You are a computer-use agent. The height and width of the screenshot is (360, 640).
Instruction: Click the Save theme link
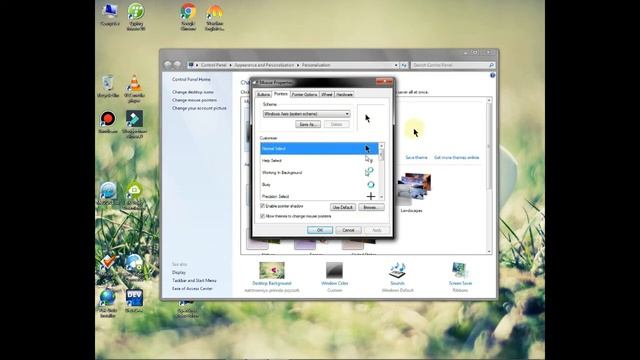(416, 157)
